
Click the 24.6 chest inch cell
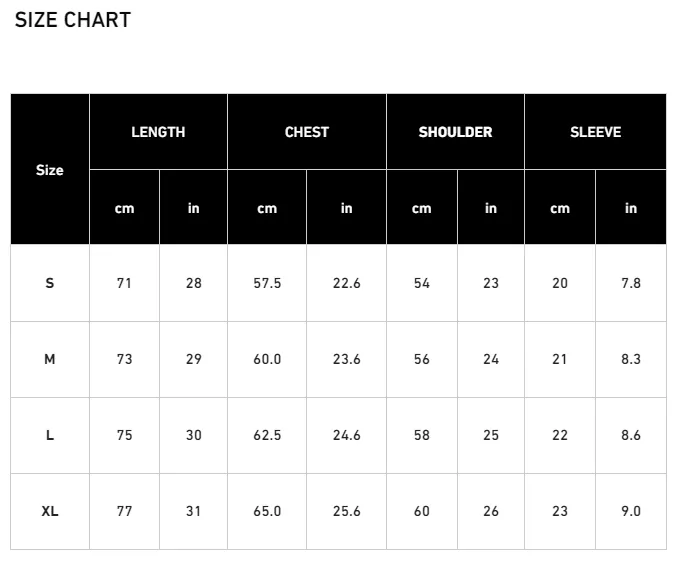[x=346, y=435]
